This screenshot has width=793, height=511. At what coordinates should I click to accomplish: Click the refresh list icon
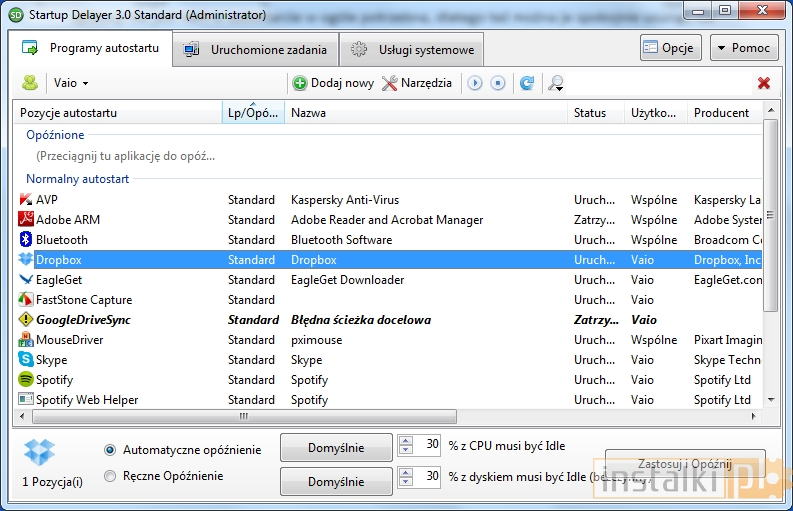[527, 83]
